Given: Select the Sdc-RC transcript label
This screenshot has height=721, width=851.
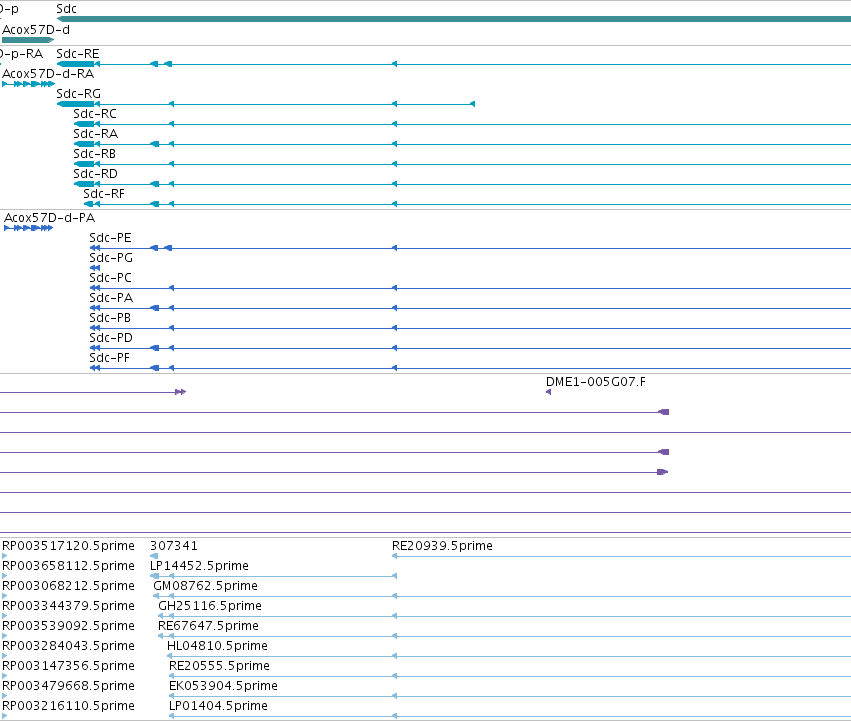Looking at the screenshot, I should (x=95, y=113).
